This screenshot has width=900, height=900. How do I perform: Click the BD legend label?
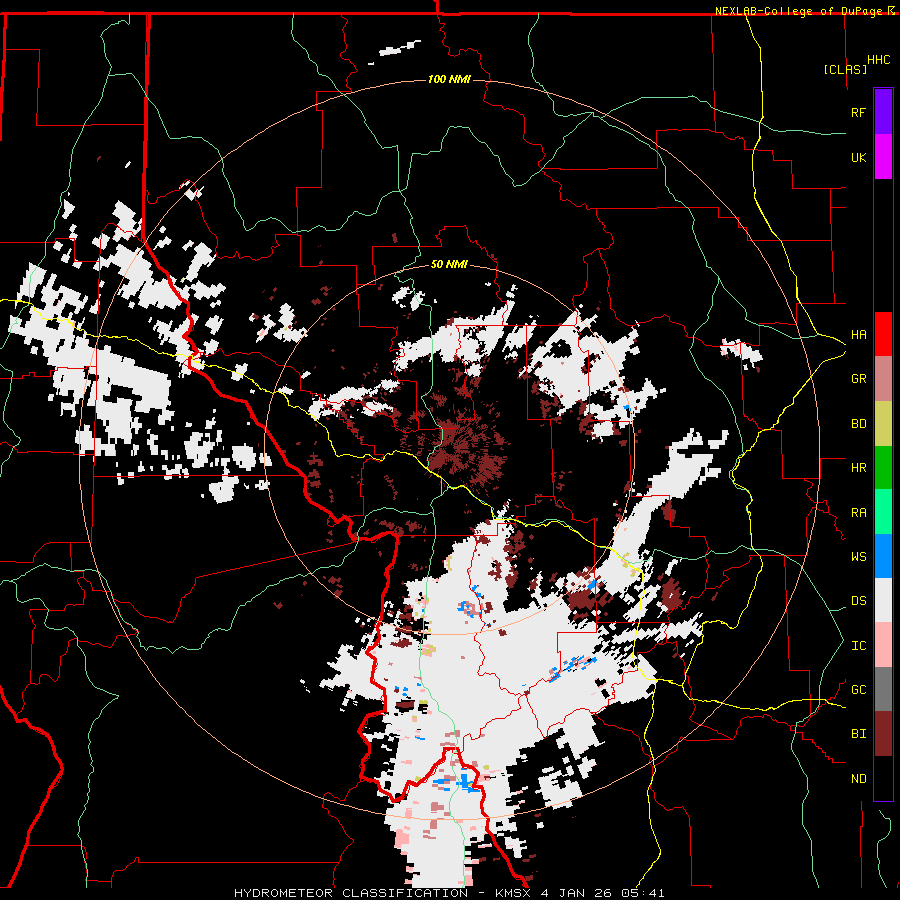tap(858, 424)
